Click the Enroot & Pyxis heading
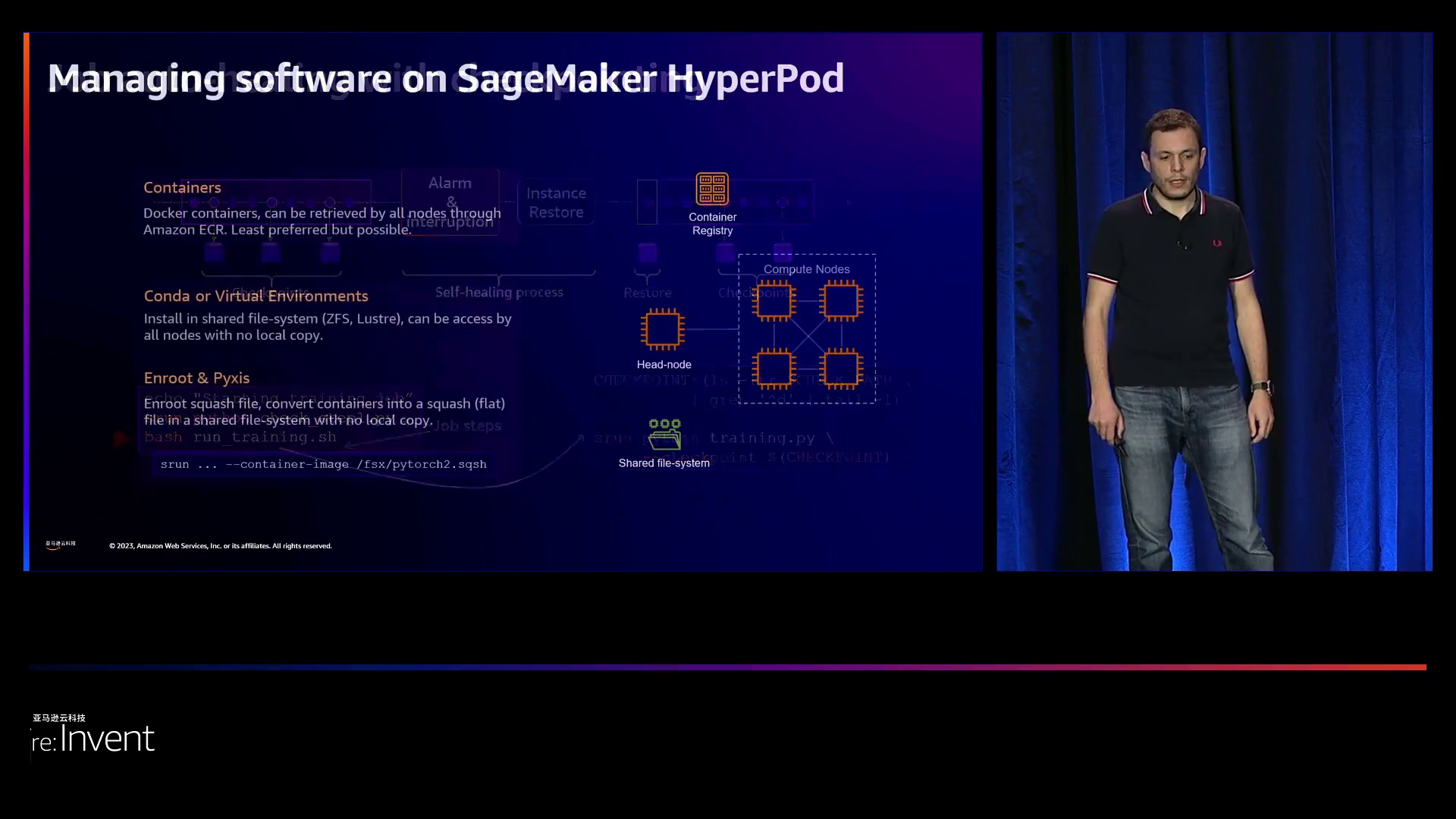1456x819 pixels. 196,378
